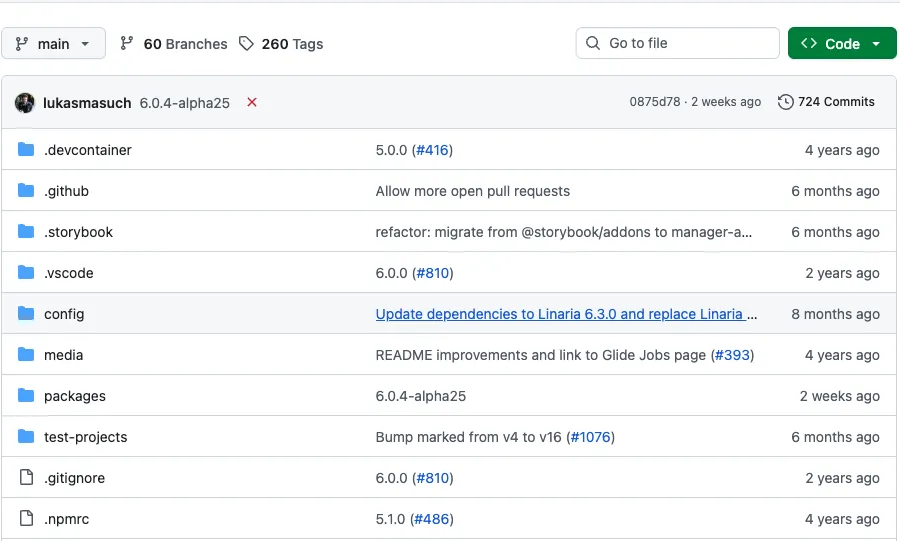Focus the Go to file search field

[x=678, y=43]
